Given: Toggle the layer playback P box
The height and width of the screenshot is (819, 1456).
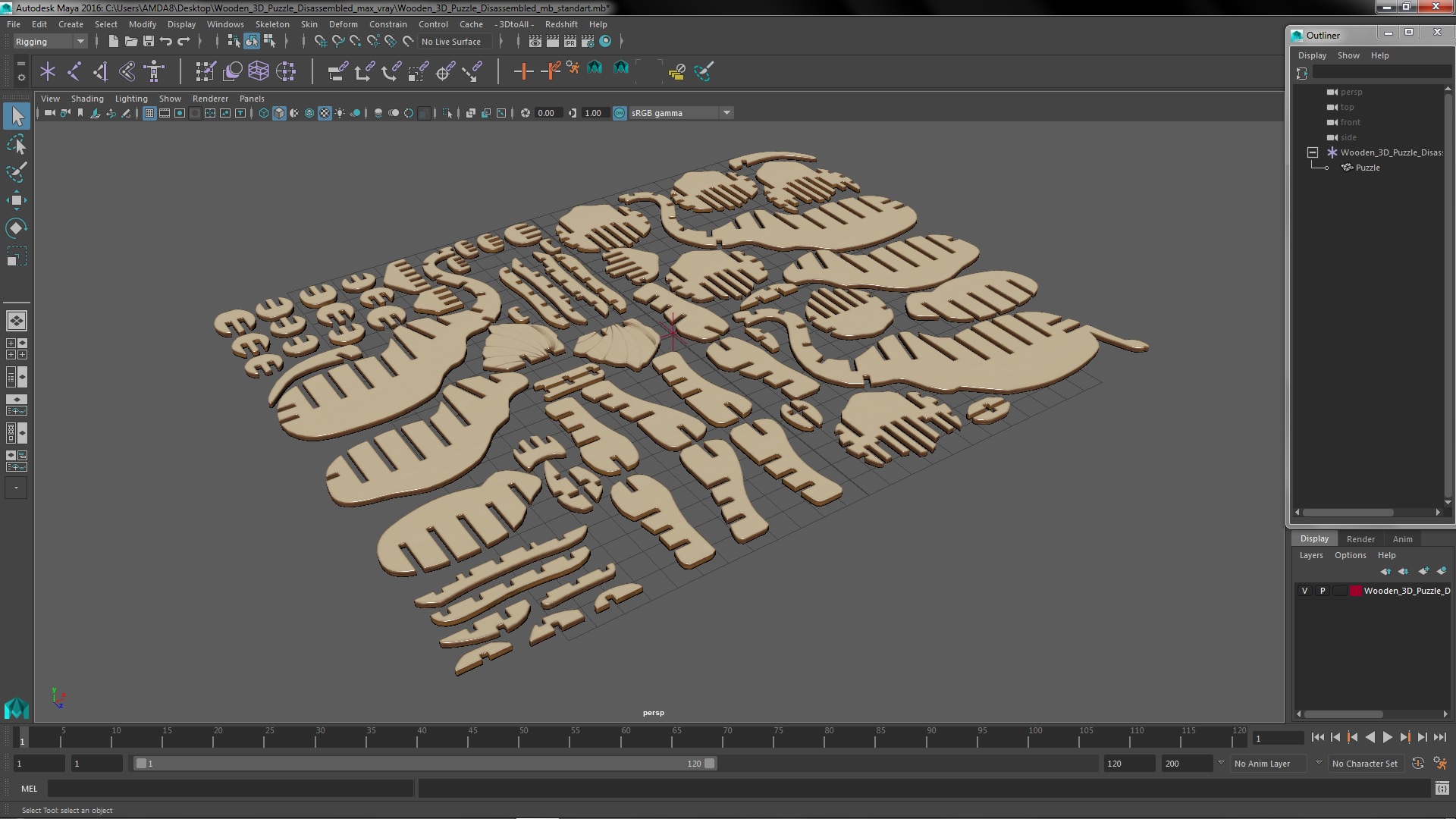Looking at the screenshot, I should [1323, 591].
